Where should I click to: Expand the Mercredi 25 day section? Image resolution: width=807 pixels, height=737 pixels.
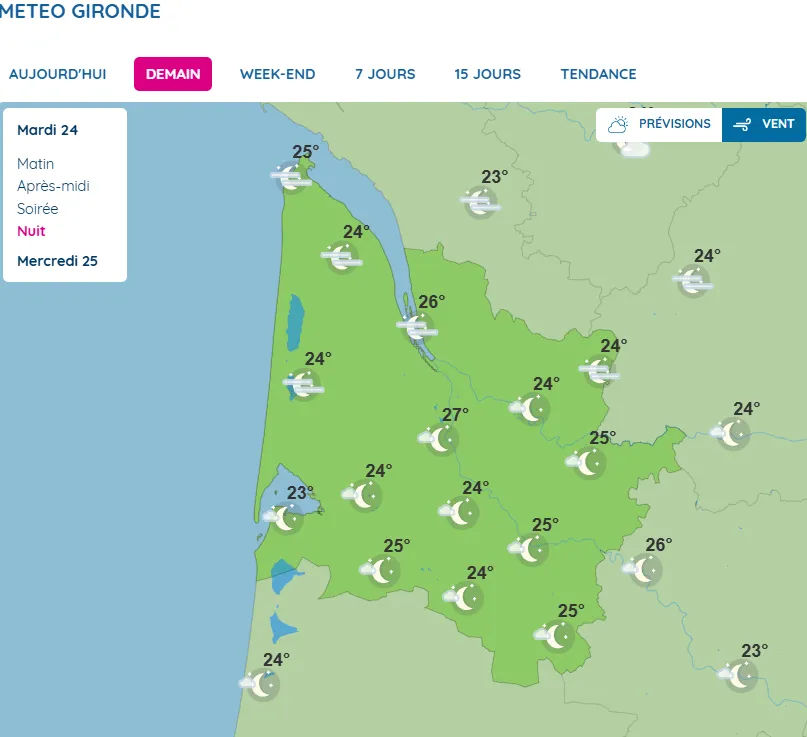coord(58,261)
